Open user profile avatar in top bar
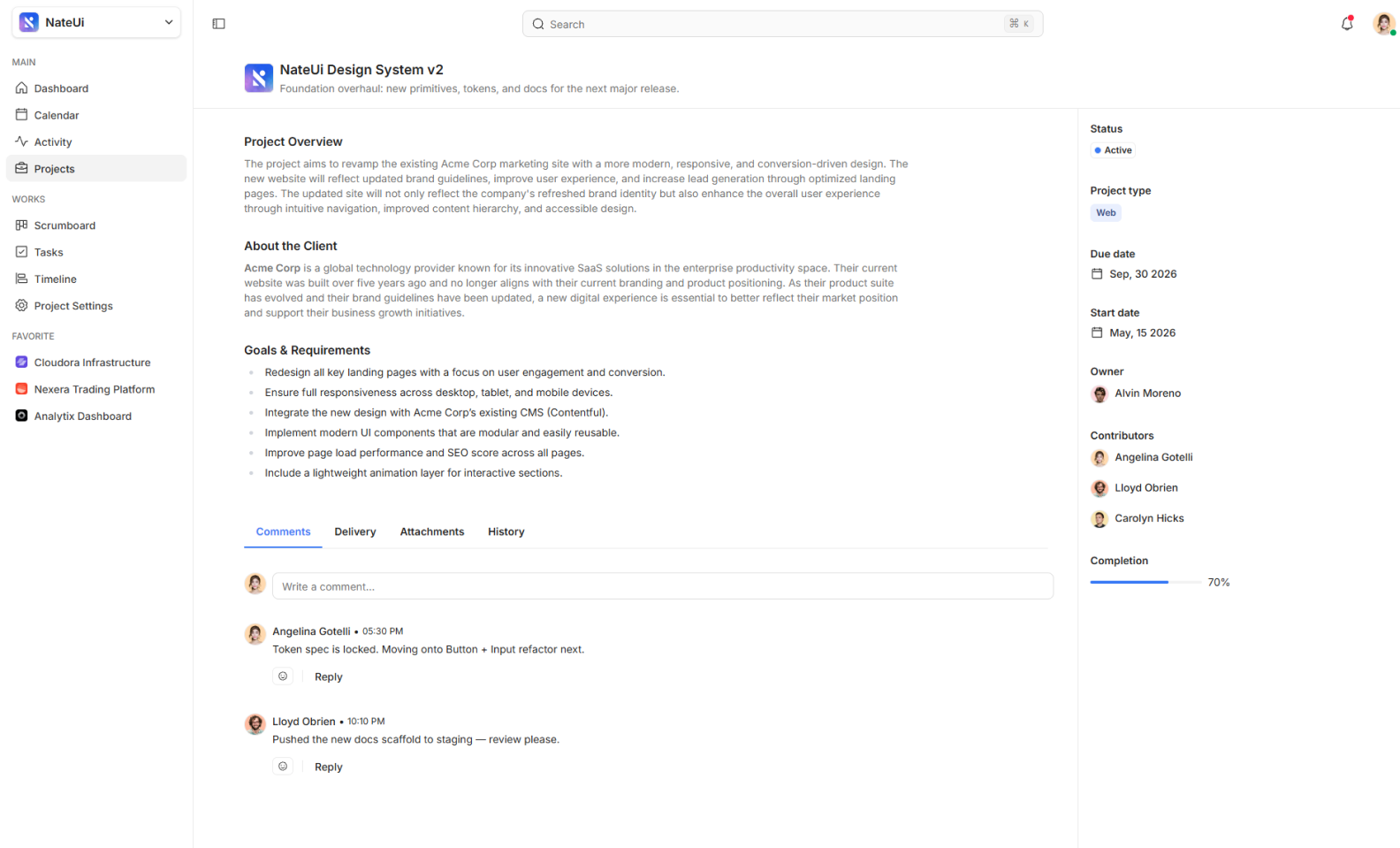Viewport: 1400px width, 848px height. point(1383,24)
